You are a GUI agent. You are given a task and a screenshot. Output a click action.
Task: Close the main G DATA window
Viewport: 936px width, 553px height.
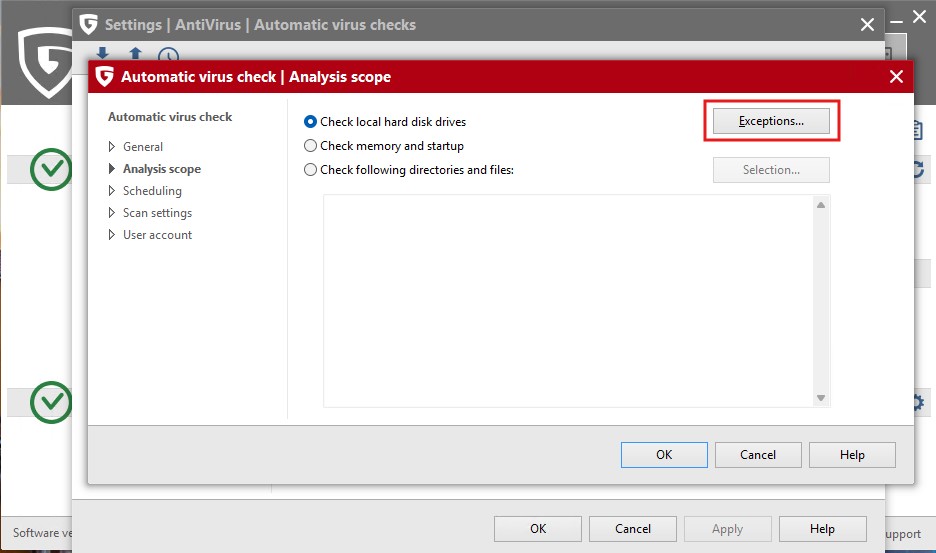pyautogui.click(x=919, y=17)
